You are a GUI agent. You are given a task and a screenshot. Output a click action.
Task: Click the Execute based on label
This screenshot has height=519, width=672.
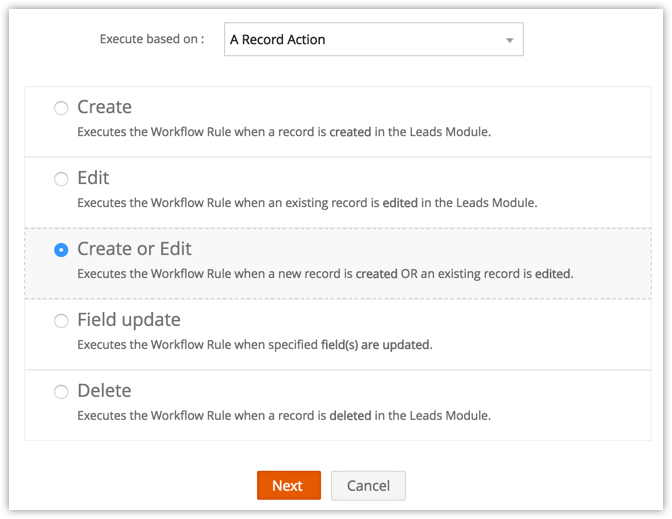click(x=152, y=40)
